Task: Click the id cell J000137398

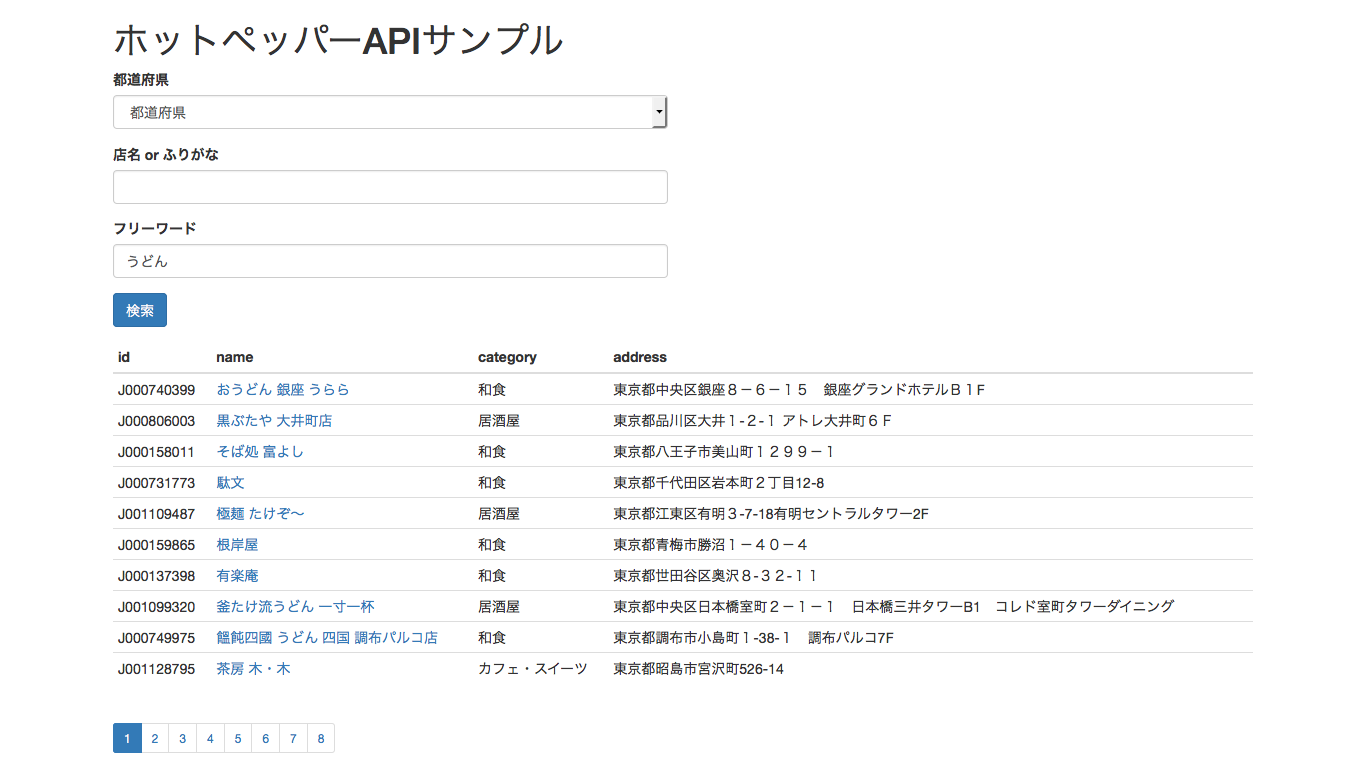Action: (x=157, y=575)
